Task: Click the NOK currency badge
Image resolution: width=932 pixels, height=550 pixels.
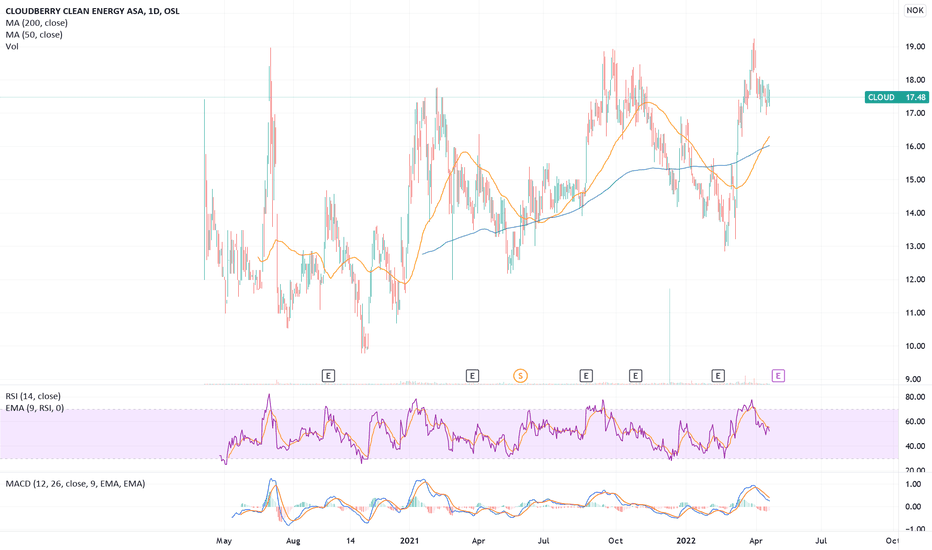Action: (915, 10)
